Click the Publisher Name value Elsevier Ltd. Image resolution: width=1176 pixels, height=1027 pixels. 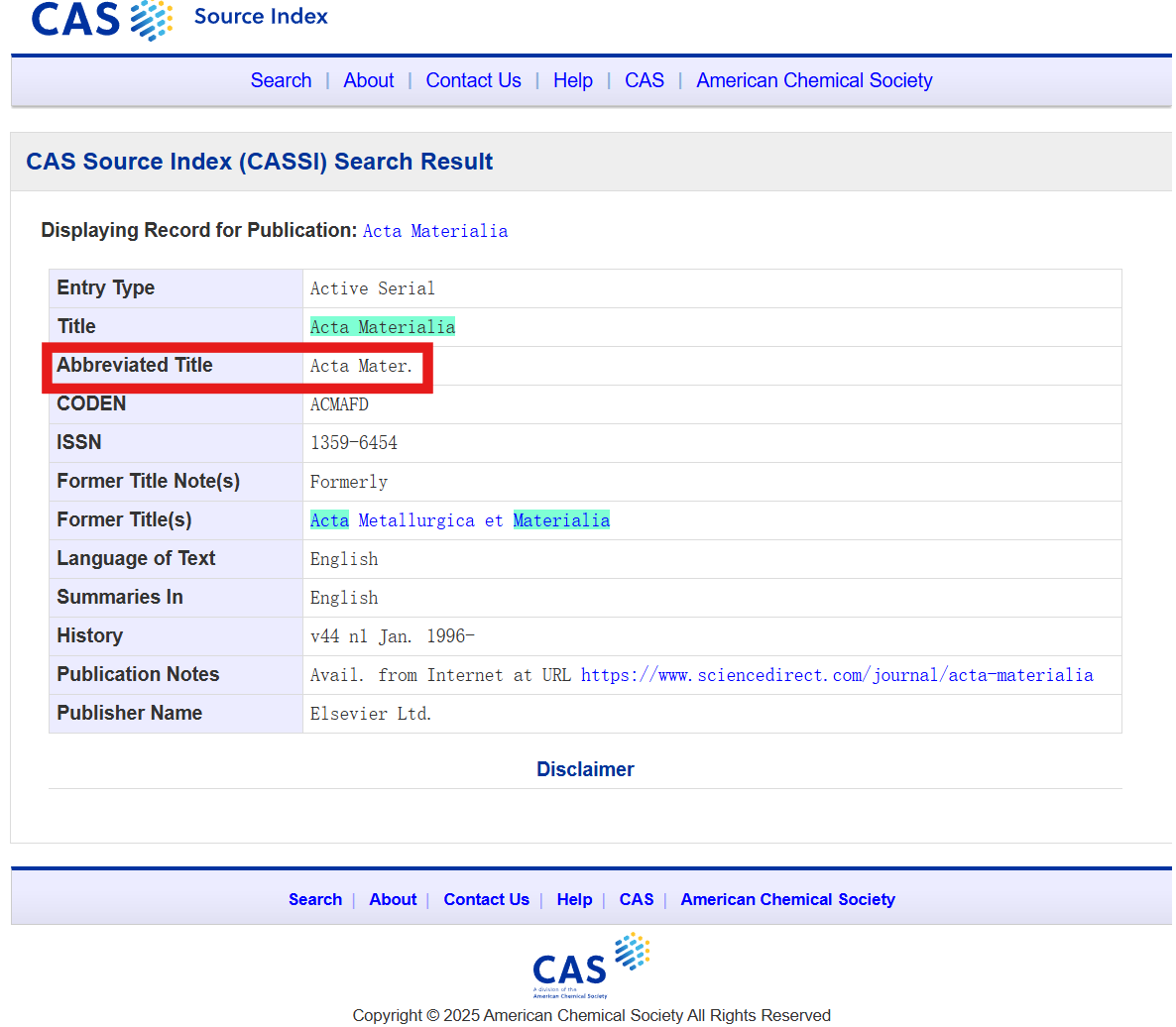(x=371, y=714)
